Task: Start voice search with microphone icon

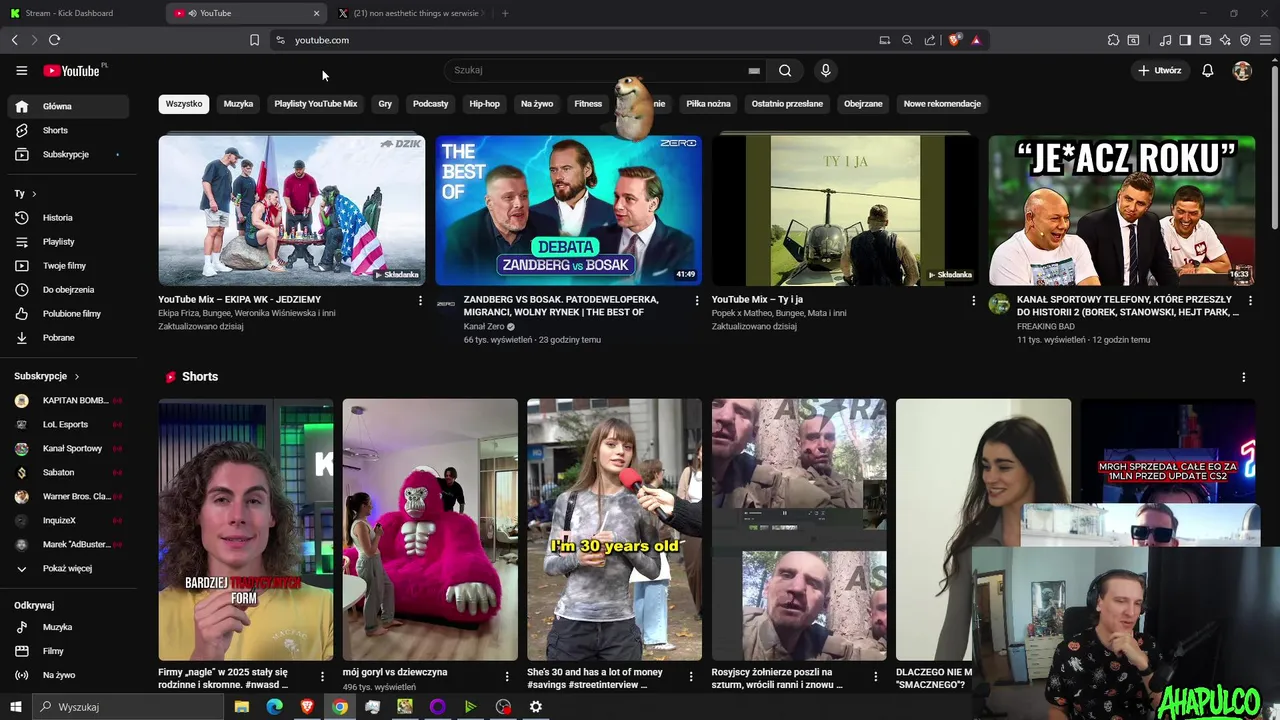Action: coord(825,71)
